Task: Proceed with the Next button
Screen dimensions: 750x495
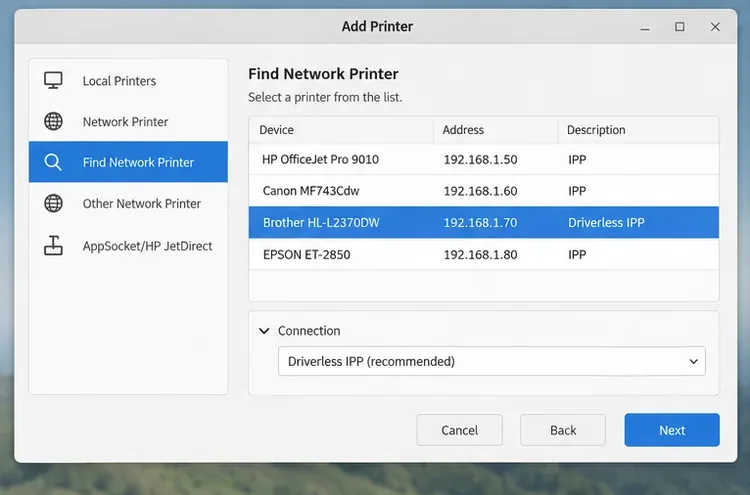Action: [x=672, y=430]
